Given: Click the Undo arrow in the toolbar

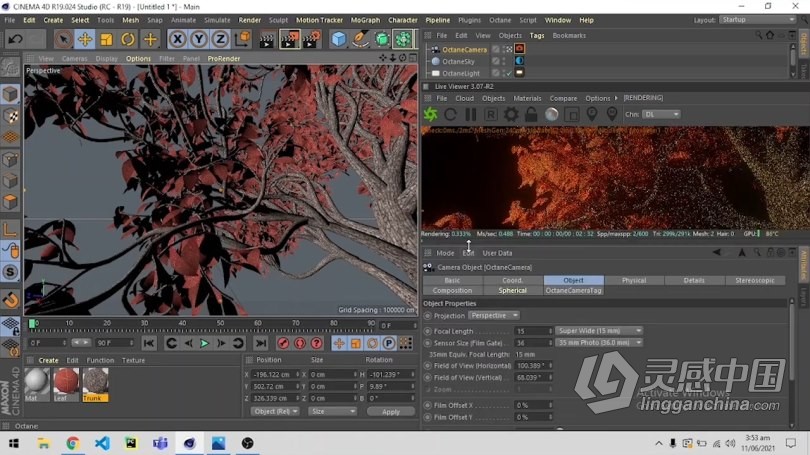Looking at the screenshot, I should tap(15, 39).
